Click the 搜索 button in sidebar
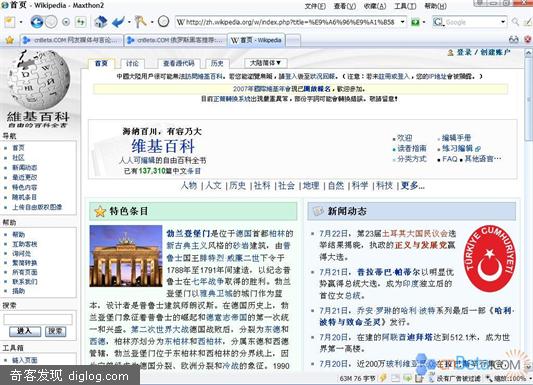 click(55, 331)
